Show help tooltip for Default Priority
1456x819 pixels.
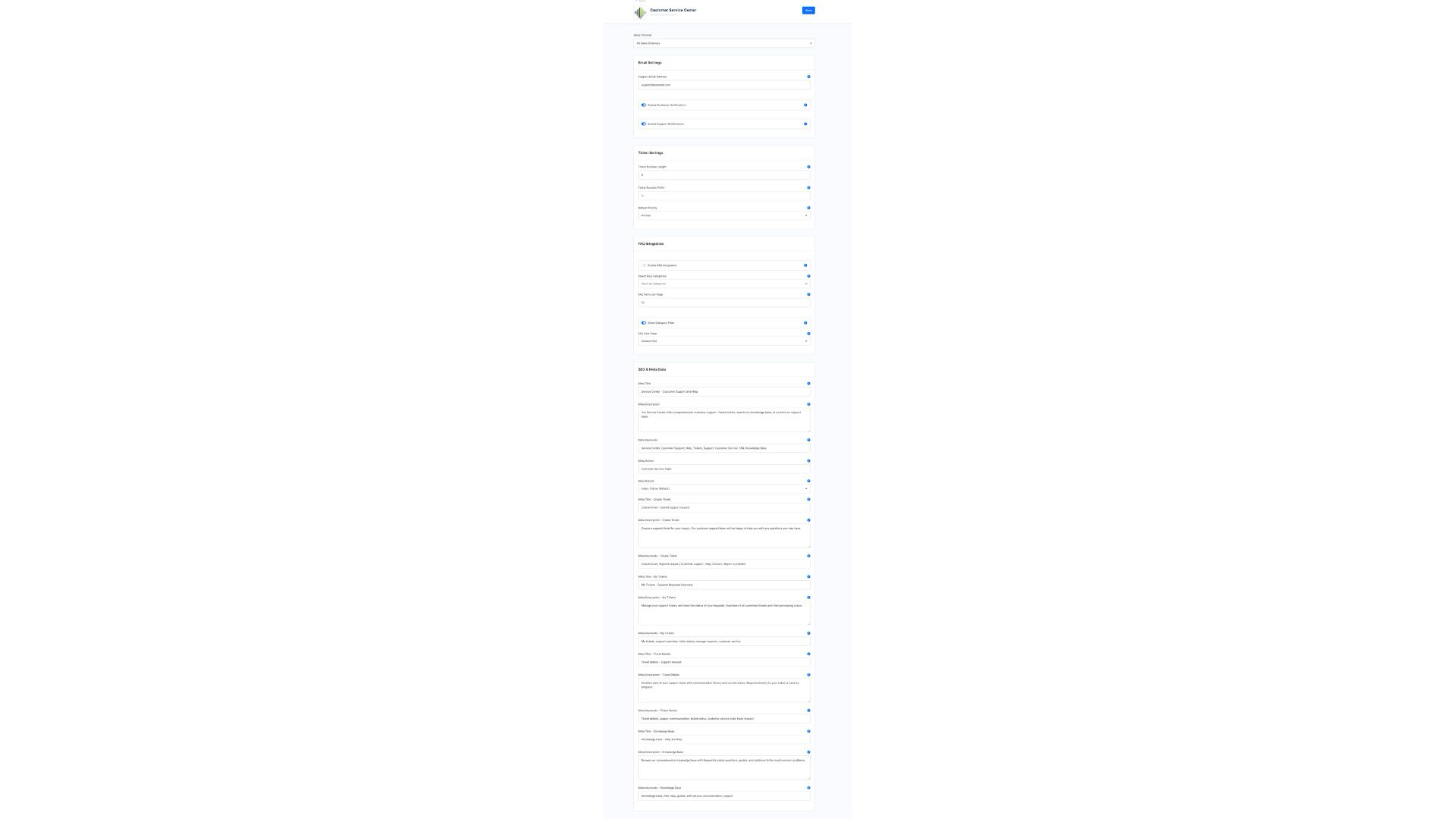pos(808,208)
